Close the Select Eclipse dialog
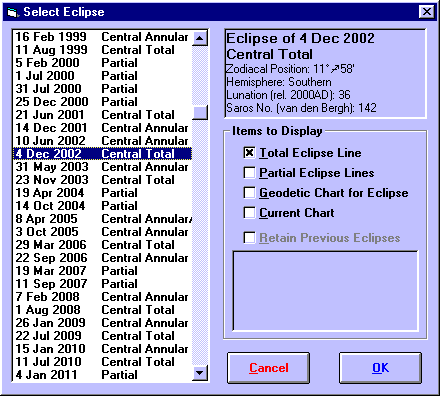Screen dimensions: 440x396 [x=427, y=12]
